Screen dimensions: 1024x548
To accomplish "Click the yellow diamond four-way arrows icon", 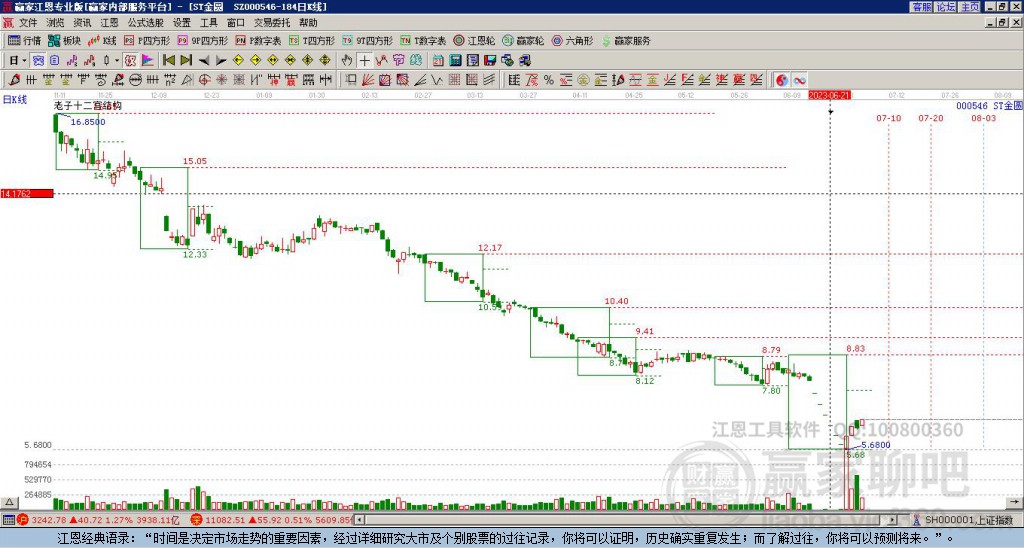I will (325, 61).
